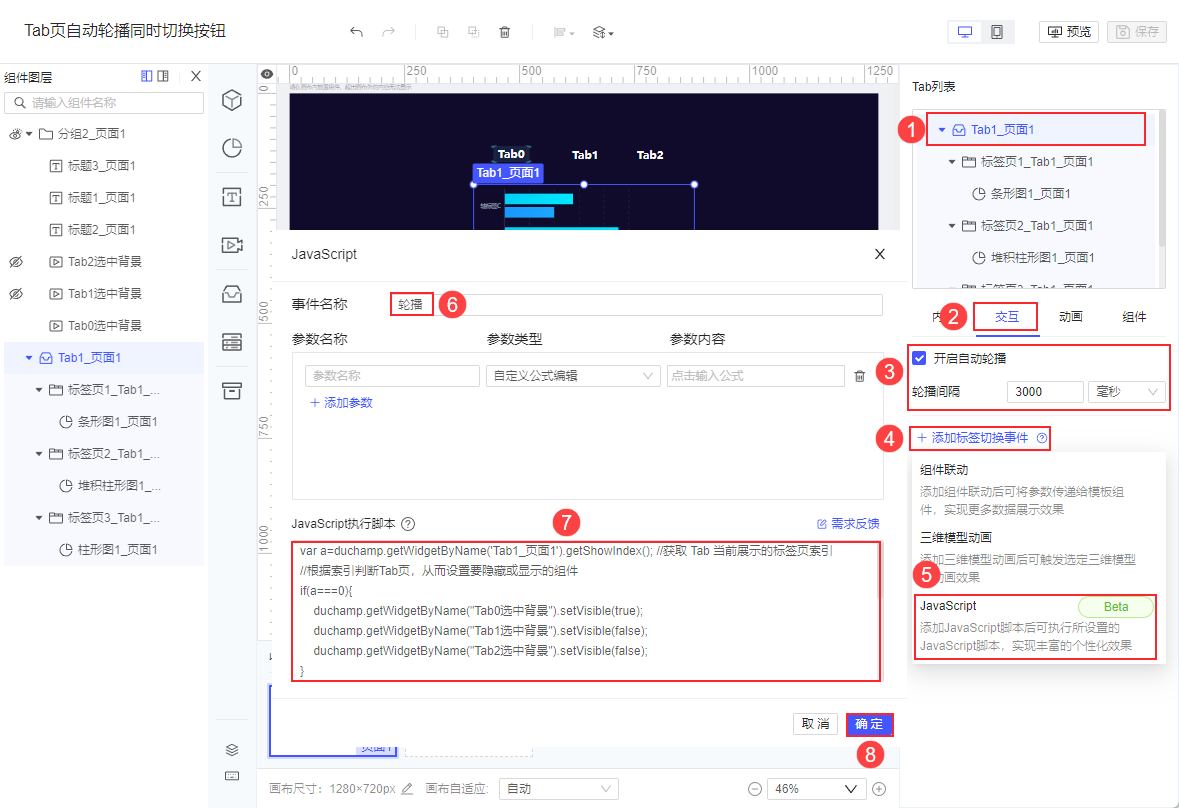Collapse 标签页1_Tab1_页面1 in Tab列表
This screenshot has height=808, width=1179.
click(x=952, y=162)
